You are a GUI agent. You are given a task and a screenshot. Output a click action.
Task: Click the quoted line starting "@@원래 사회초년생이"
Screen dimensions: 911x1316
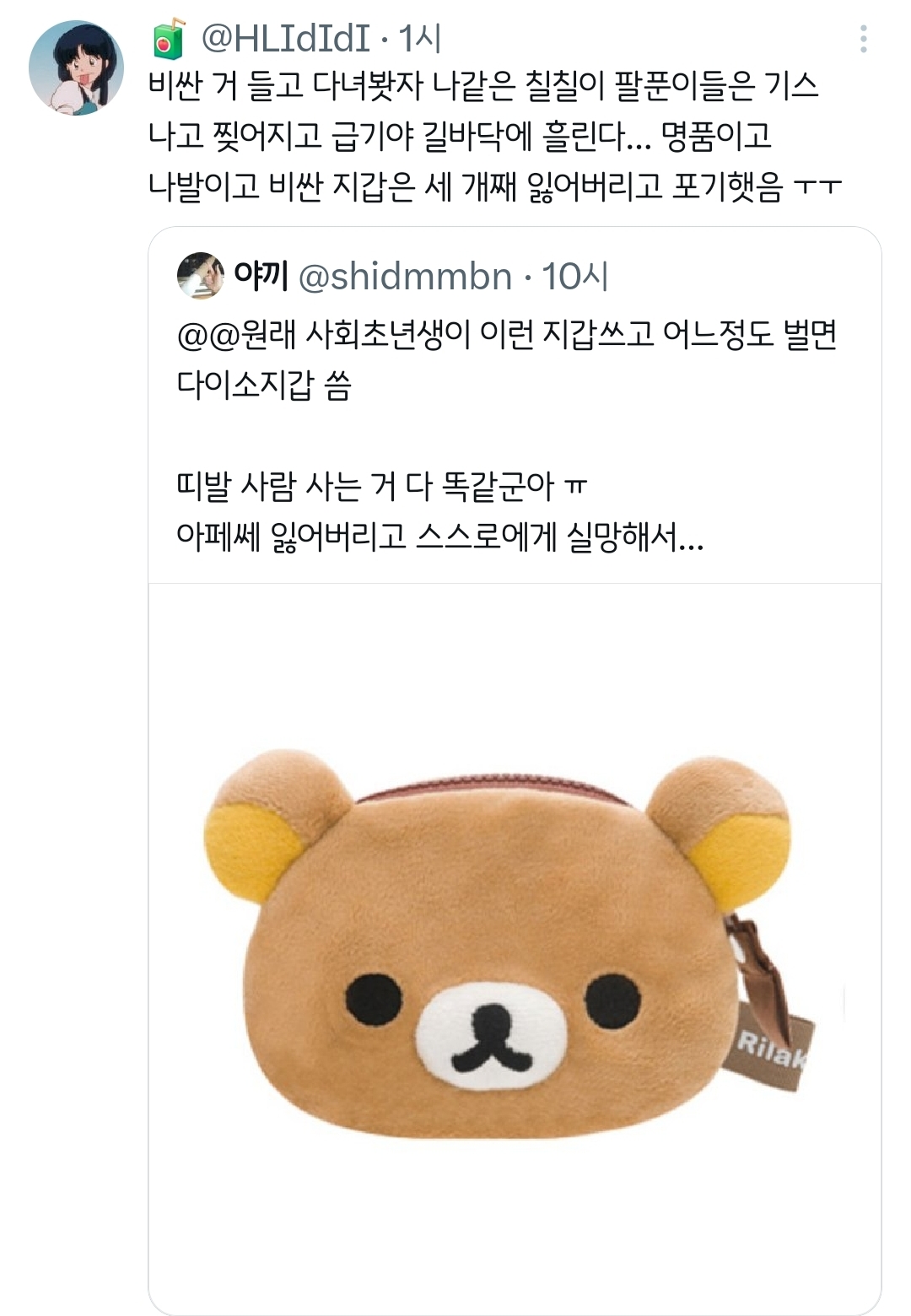click(x=507, y=335)
